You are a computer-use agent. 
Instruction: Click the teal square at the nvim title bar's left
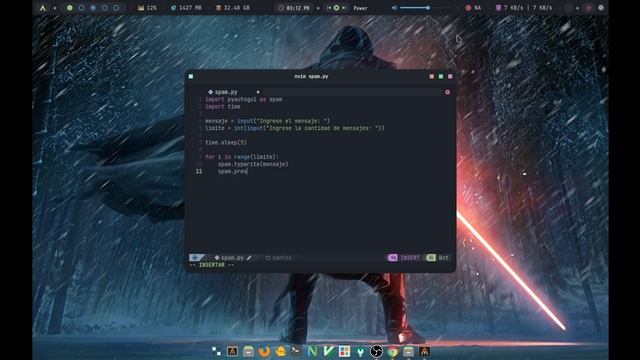coord(191,76)
